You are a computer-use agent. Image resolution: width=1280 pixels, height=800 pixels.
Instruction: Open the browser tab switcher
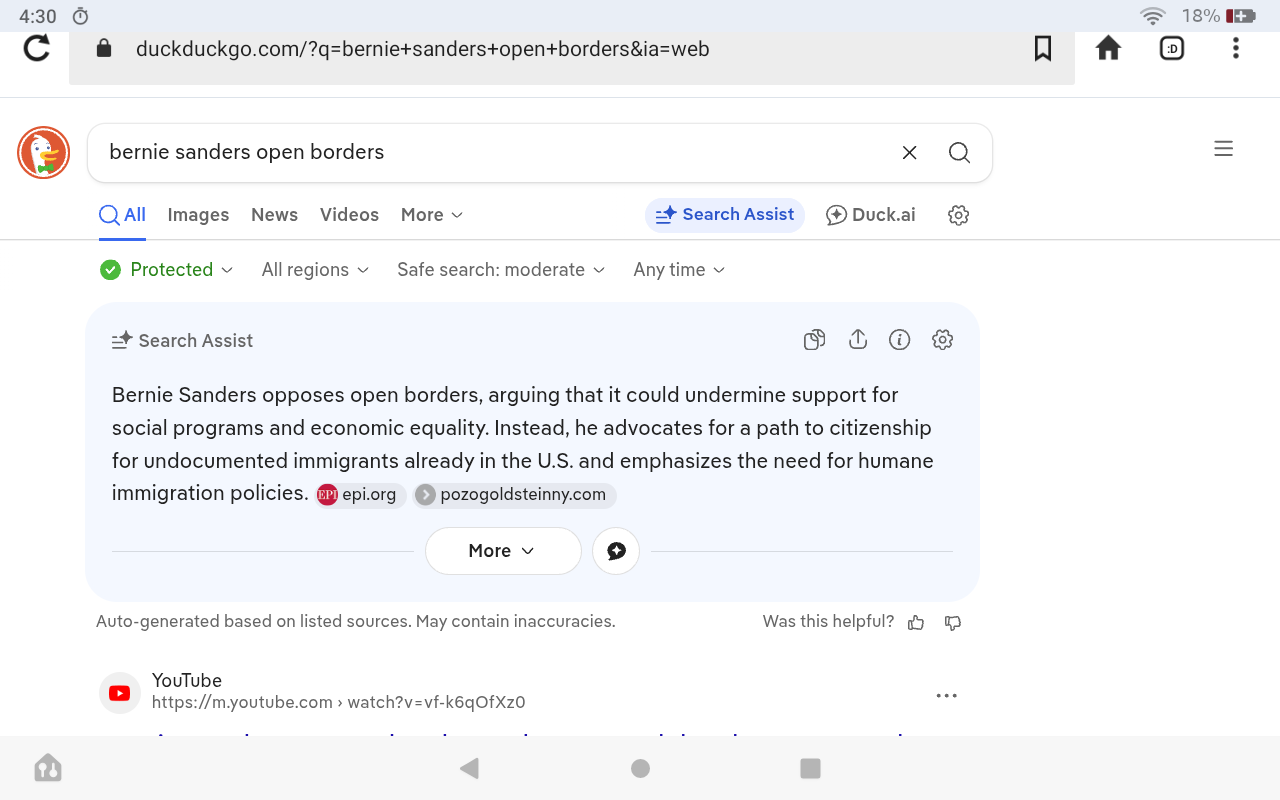[x=1171, y=48]
